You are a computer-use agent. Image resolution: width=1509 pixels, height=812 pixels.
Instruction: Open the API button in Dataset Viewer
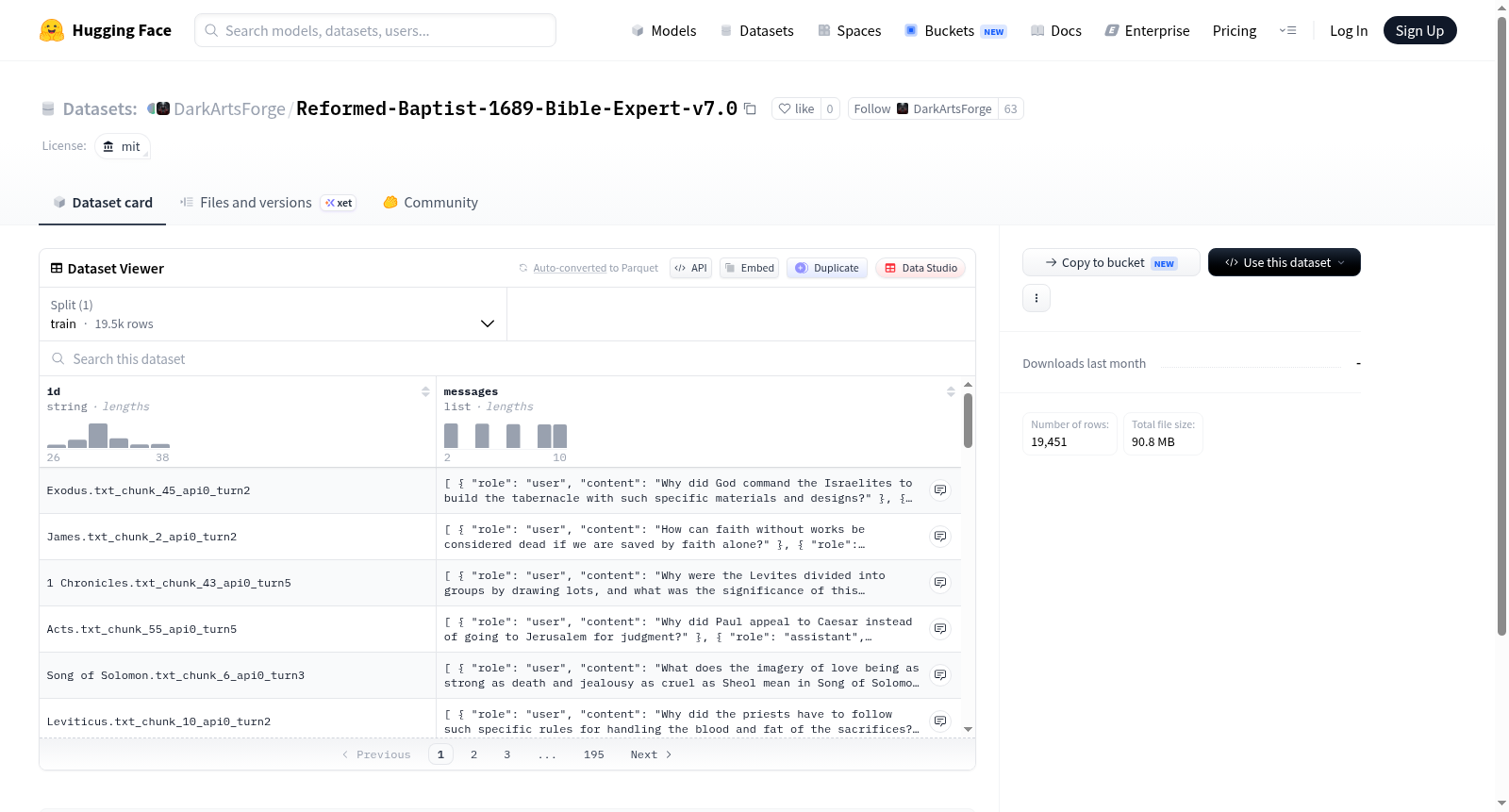[690, 268]
